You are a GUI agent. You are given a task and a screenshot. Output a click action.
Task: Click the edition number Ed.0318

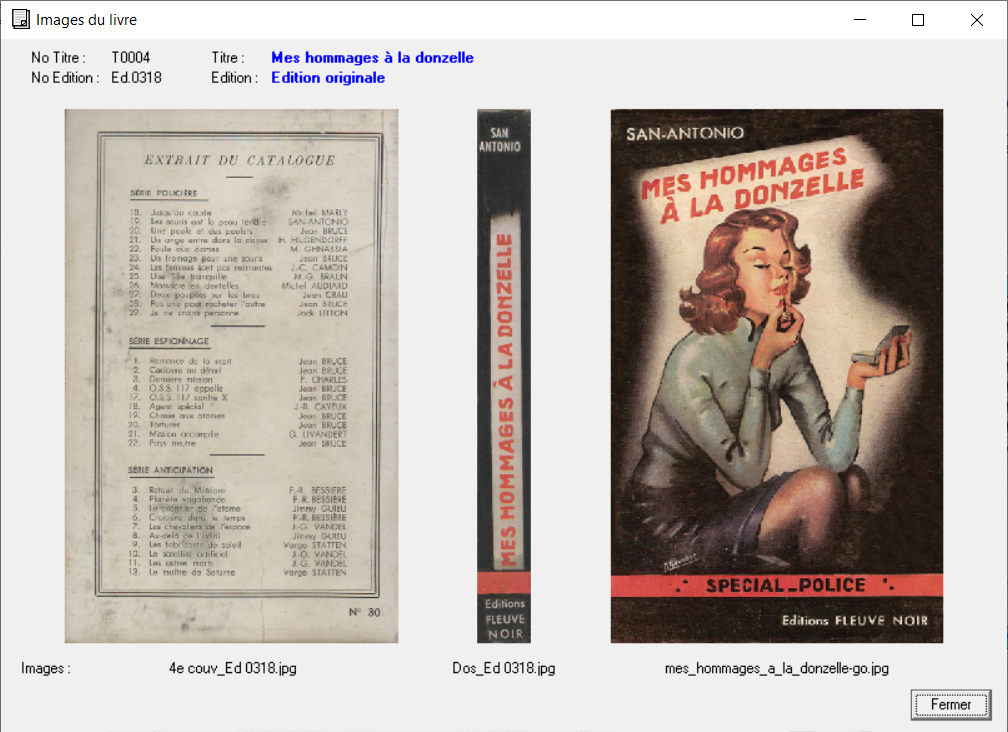click(x=136, y=78)
